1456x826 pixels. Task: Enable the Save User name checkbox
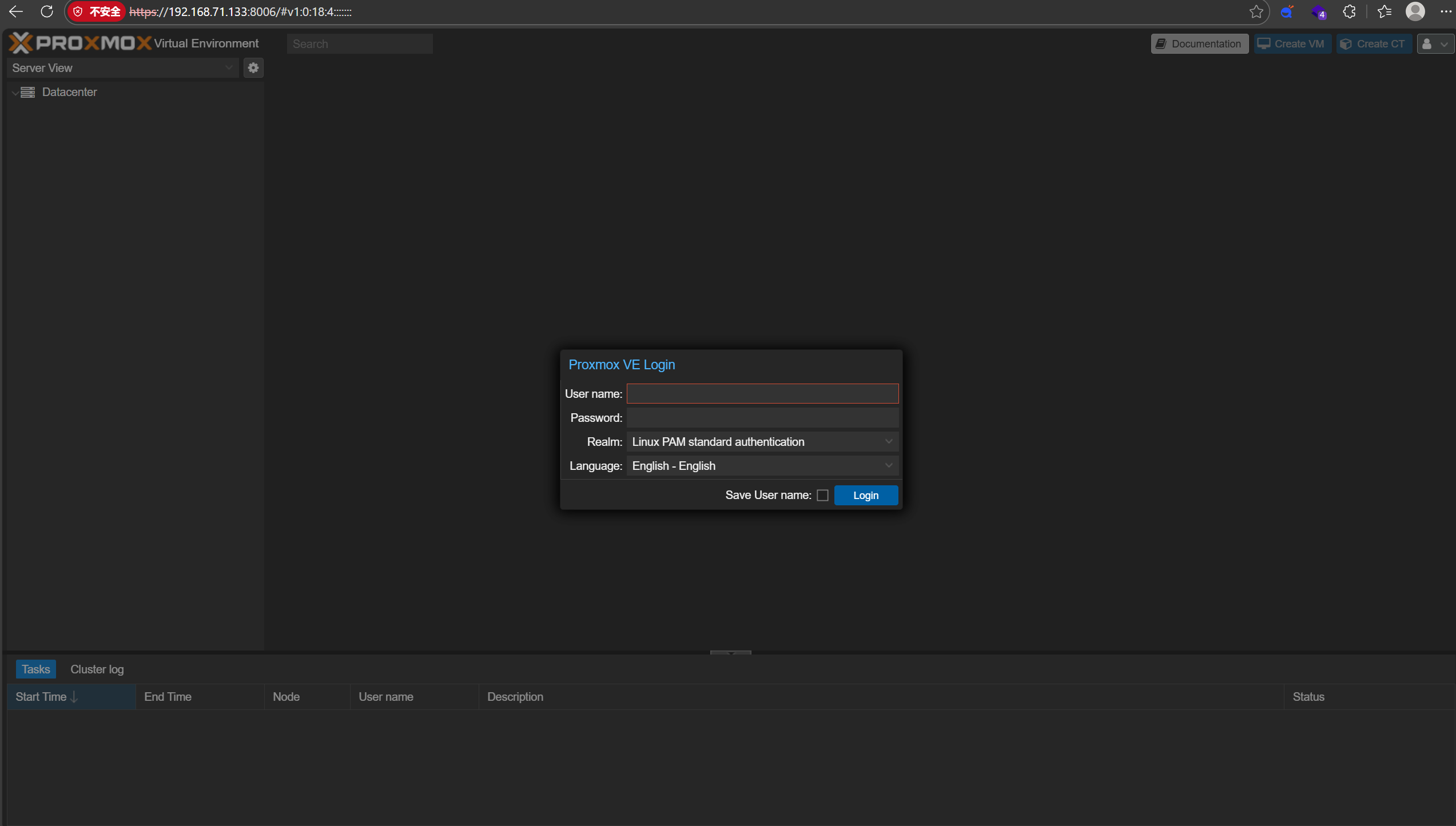(x=822, y=495)
